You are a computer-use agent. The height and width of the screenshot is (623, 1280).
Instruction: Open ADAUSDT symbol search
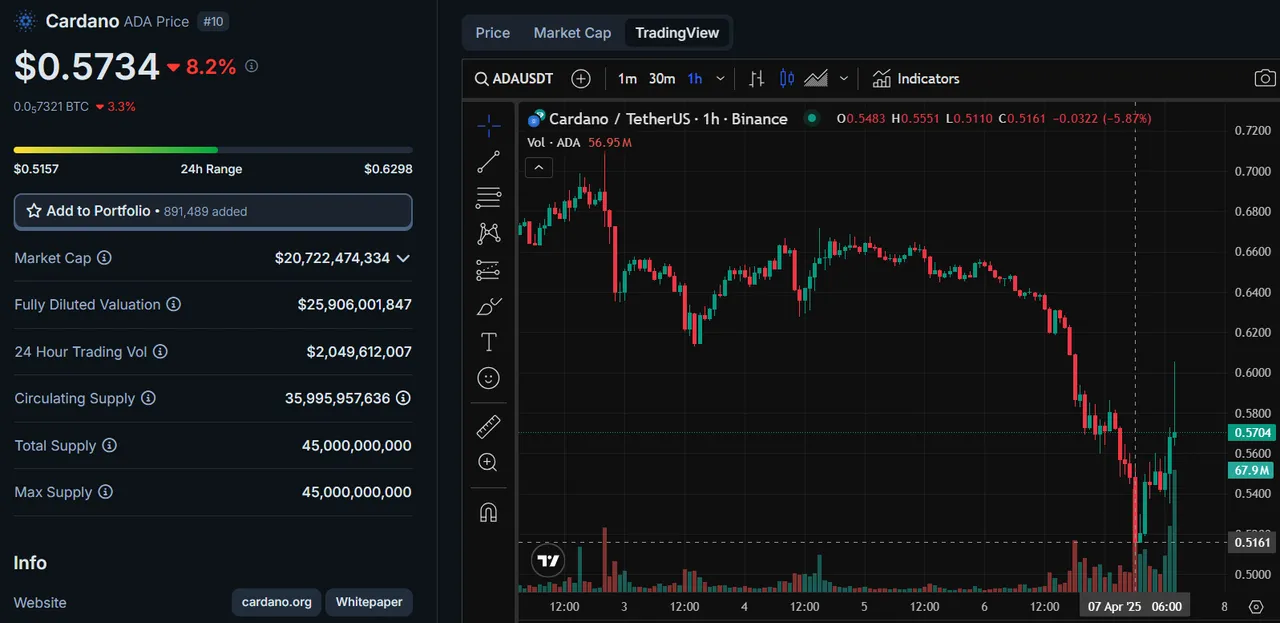point(514,79)
